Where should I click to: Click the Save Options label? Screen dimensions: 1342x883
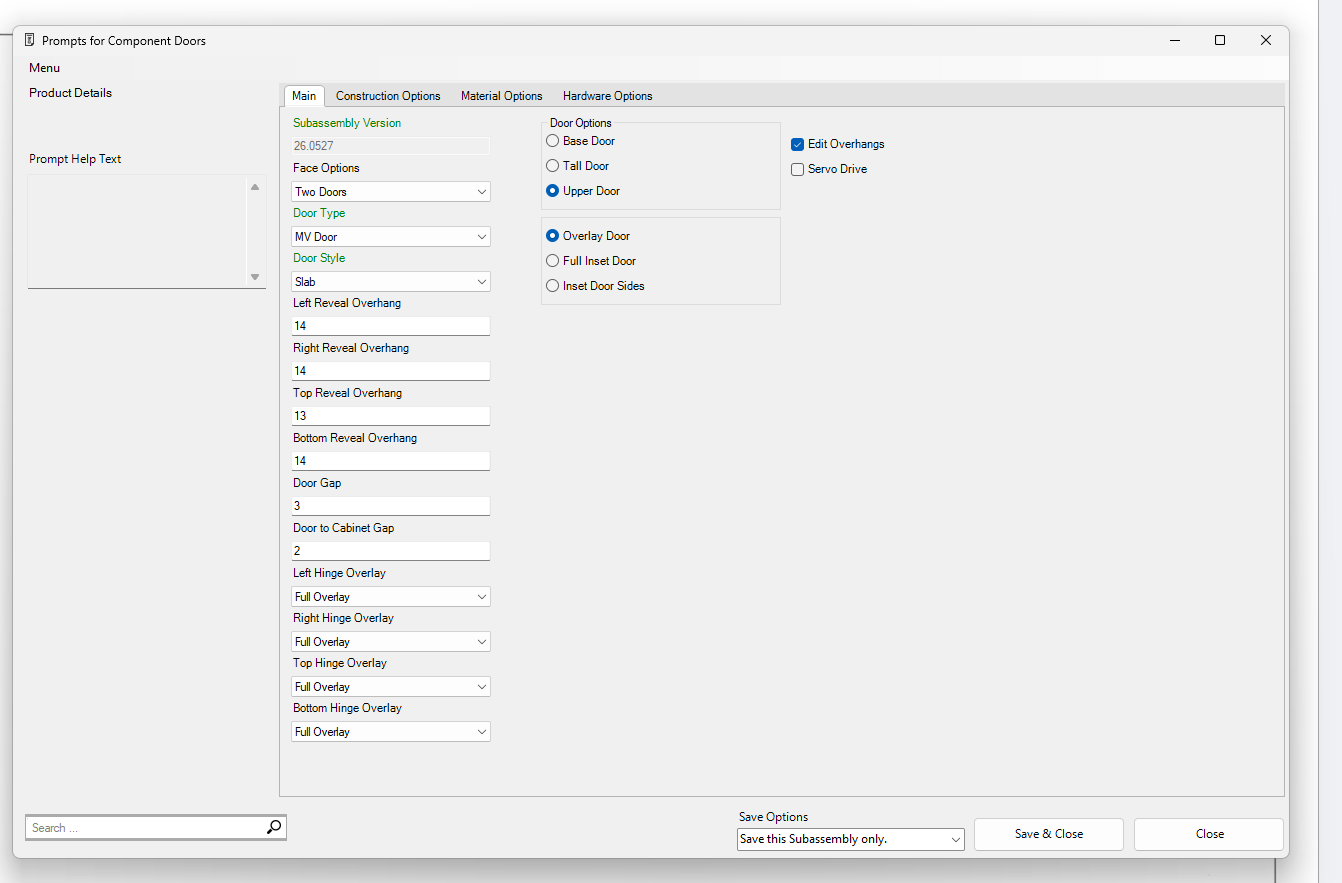point(773,817)
